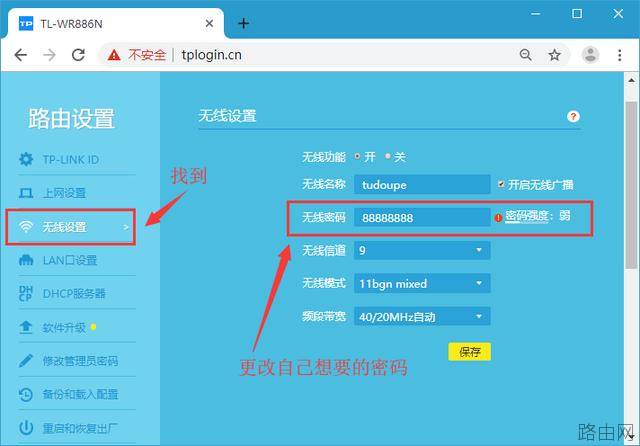
Task: Toggle 开启无线广播 checkbox
Action: click(501, 184)
